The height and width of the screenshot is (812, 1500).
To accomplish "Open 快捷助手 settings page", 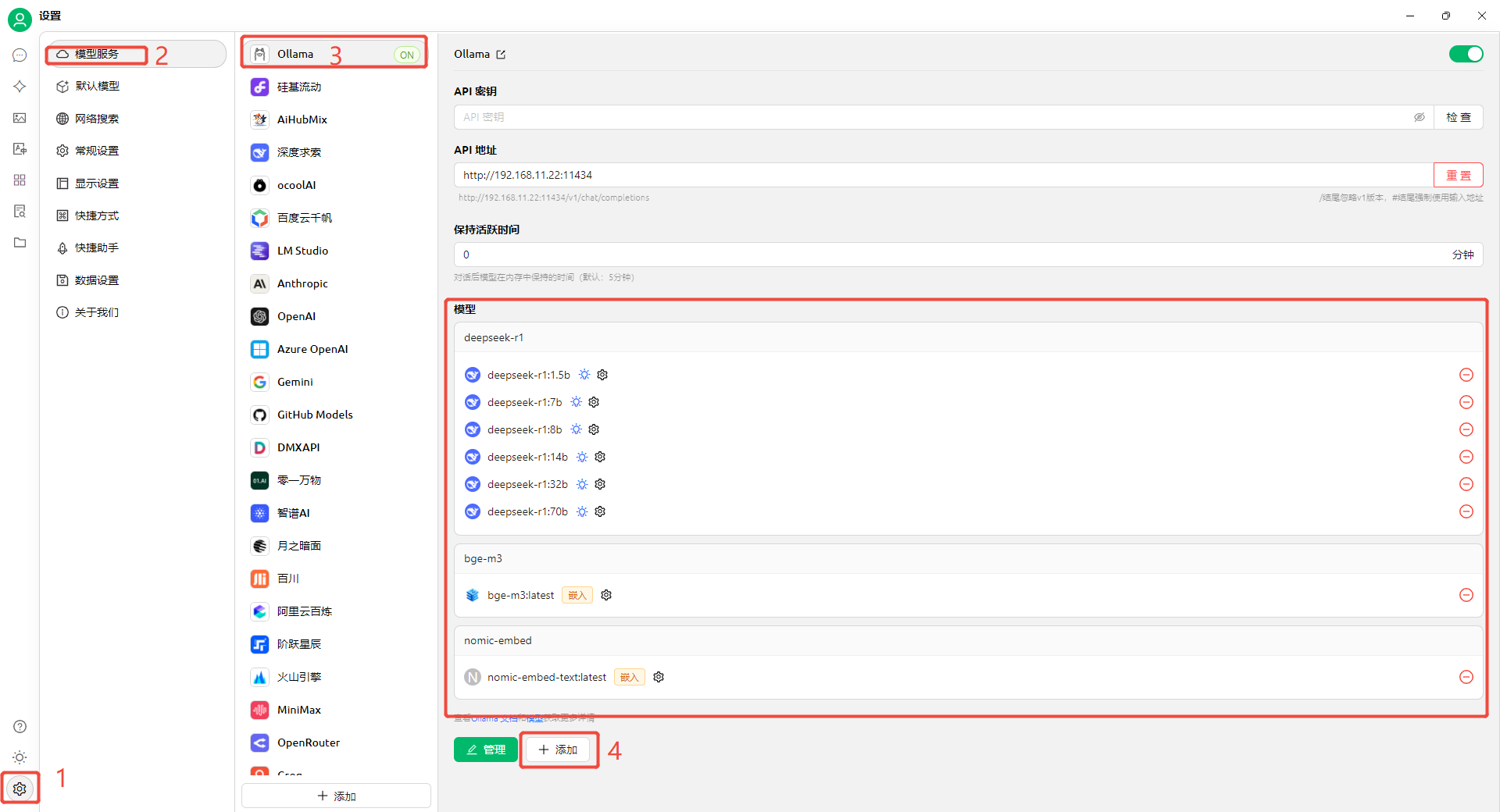I will (x=136, y=248).
